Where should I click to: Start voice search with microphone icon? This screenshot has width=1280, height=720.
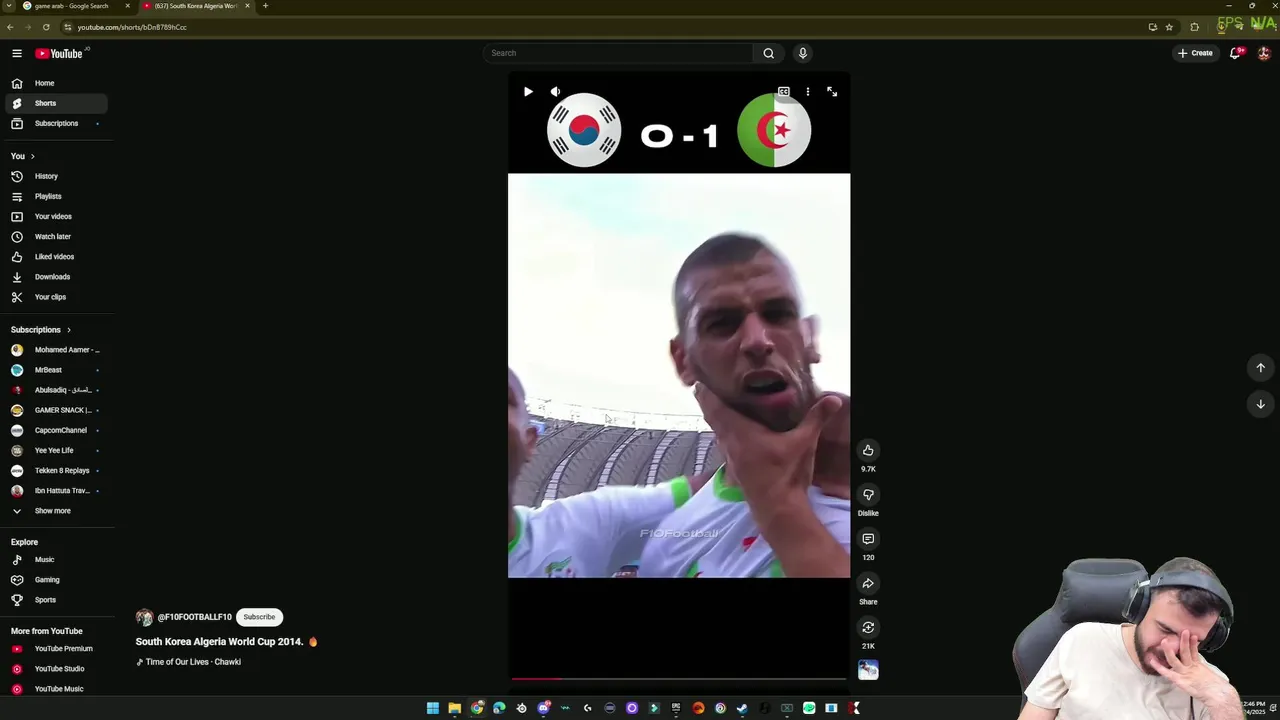pos(802,53)
